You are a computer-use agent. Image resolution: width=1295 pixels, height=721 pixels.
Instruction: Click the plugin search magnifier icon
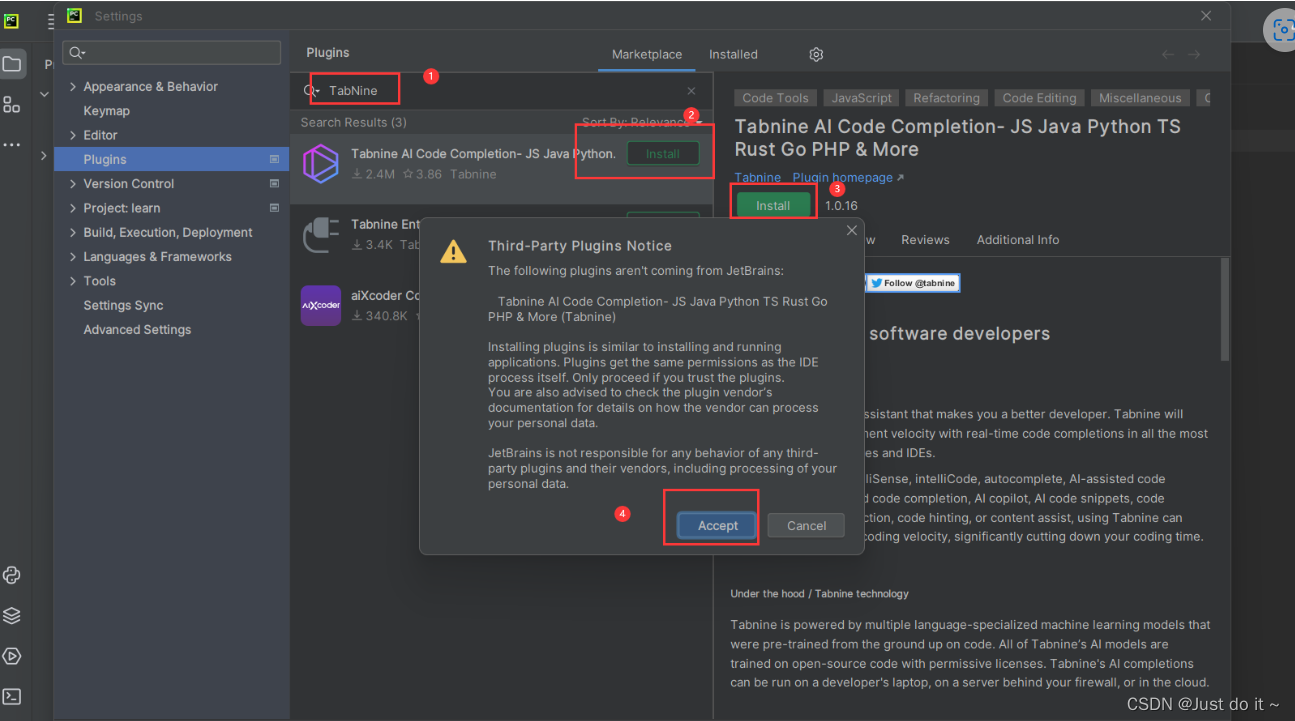tap(311, 91)
